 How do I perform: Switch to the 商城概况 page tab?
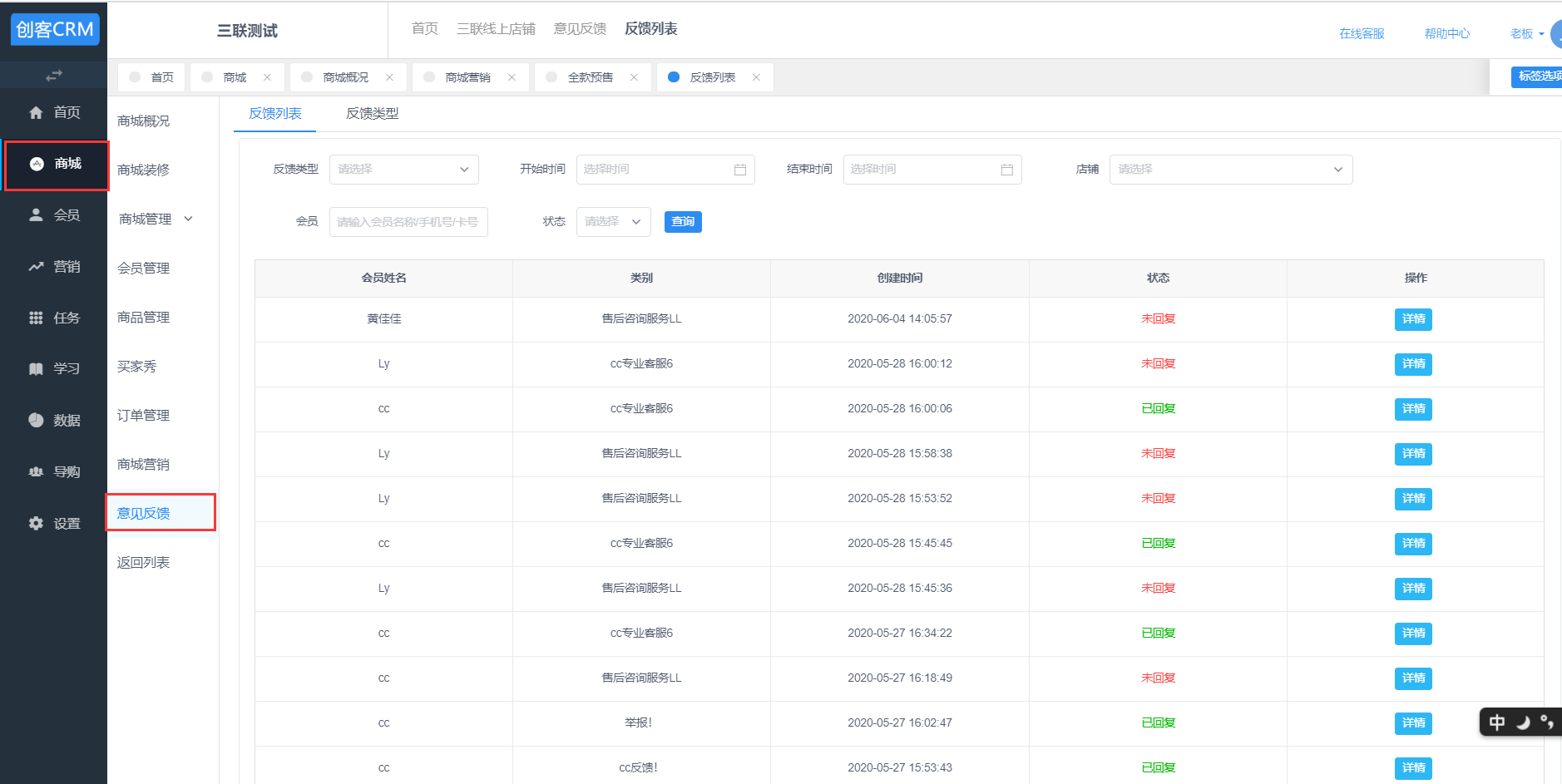point(345,77)
